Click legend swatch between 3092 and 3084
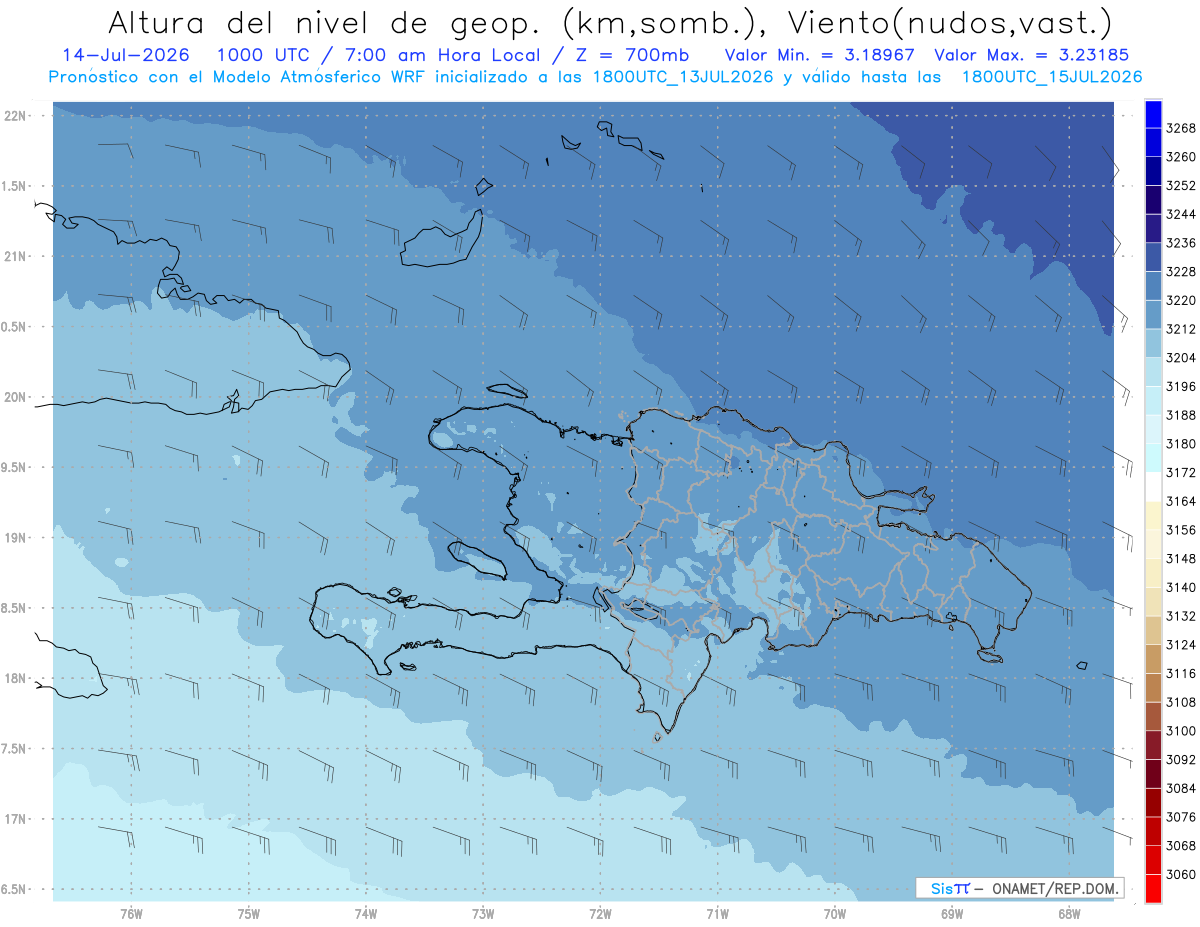Image resolution: width=1200 pixels, height=927 pixels. (1153, 773)
